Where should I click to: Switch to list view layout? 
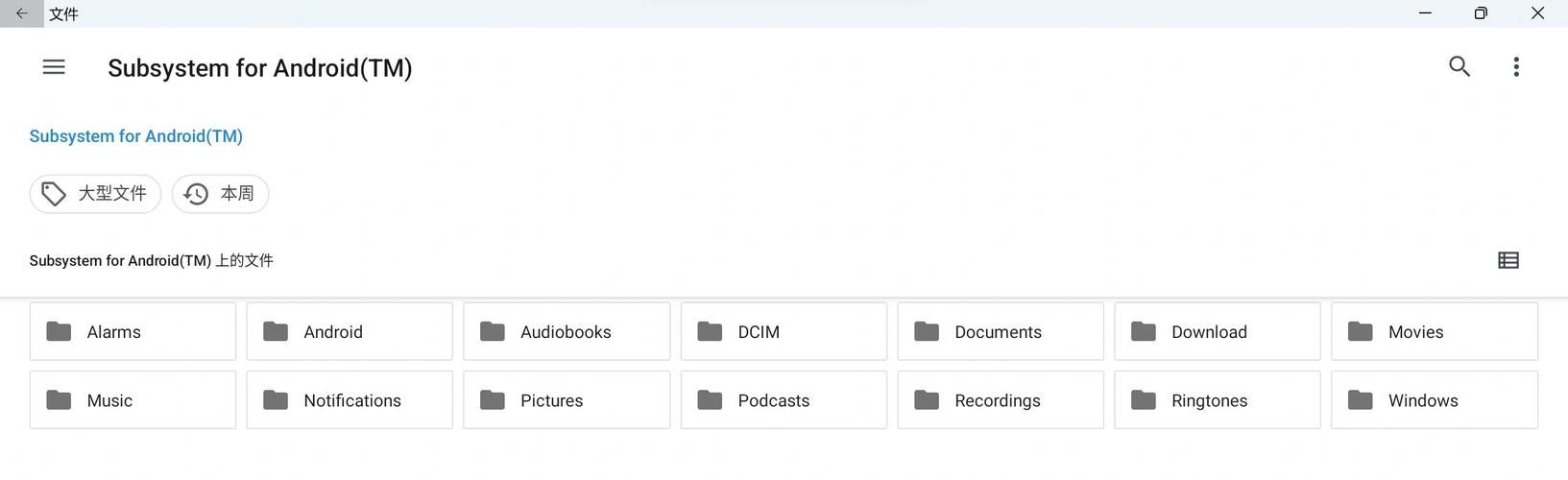pyautogui.click(x=1508, y=260)
